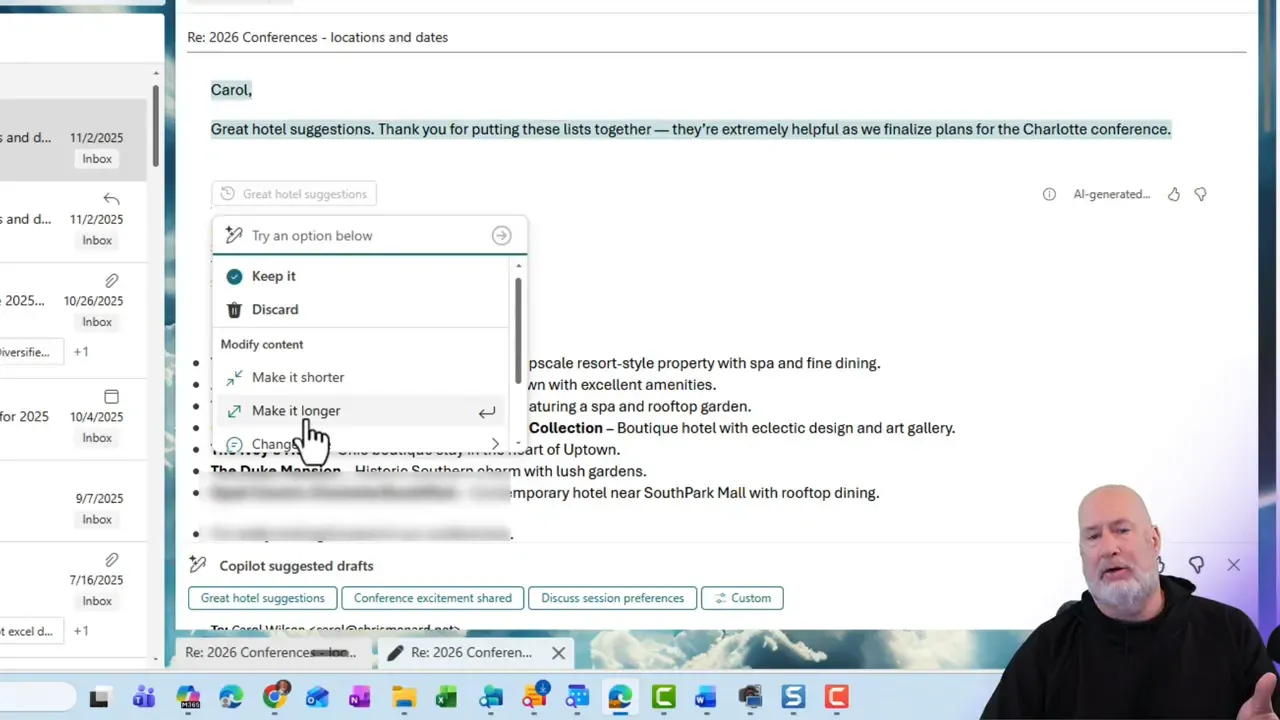Select "Keep it" in the Copilot menu
Image resolution: width=1280 pixels, height=720 pixels.
[x=273, y=276]
